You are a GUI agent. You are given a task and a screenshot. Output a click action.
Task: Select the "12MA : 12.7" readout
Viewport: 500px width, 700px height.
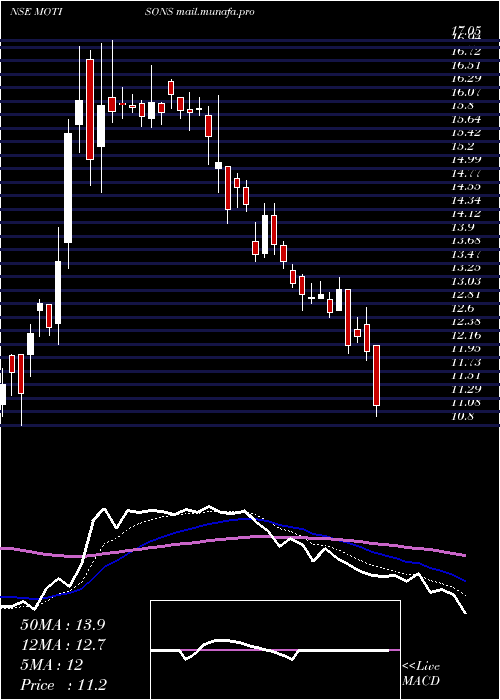[x=63, y=645]
